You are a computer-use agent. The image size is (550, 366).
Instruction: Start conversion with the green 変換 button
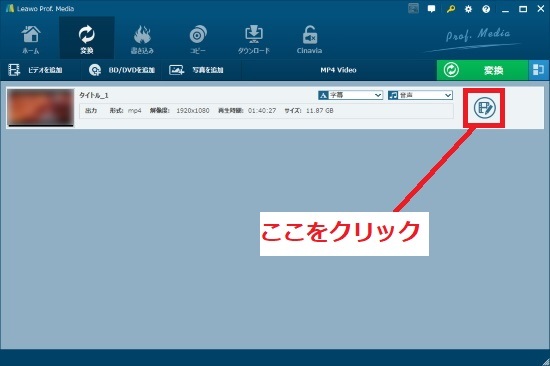tap(482, 70)
